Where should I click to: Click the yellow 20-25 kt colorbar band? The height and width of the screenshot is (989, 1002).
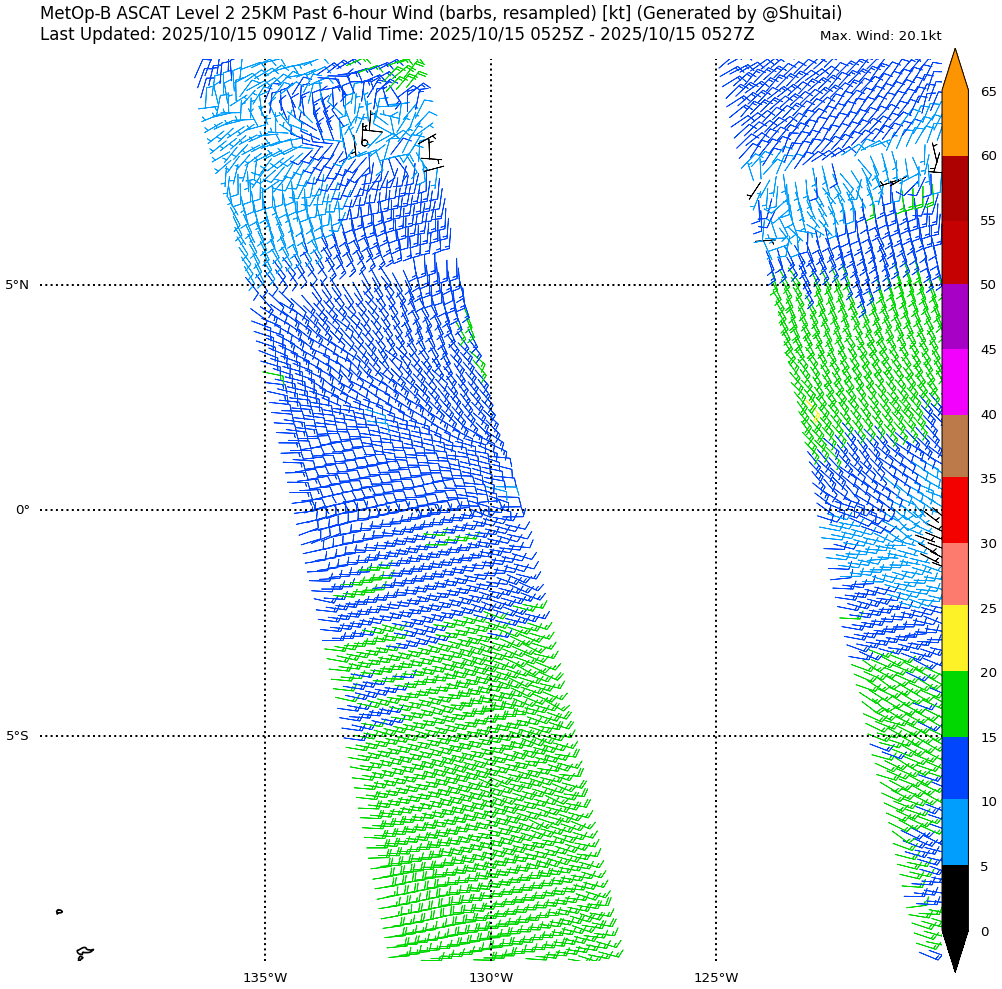click(x=955, y=638)
